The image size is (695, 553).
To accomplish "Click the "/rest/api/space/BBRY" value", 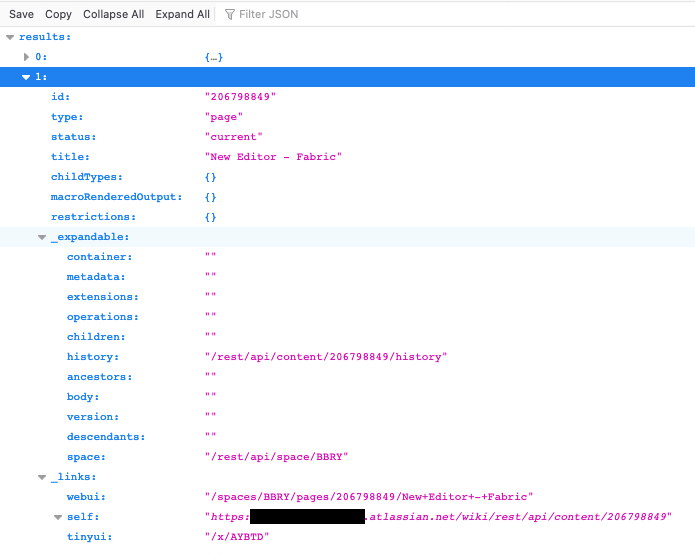I will tap(277, 457).
